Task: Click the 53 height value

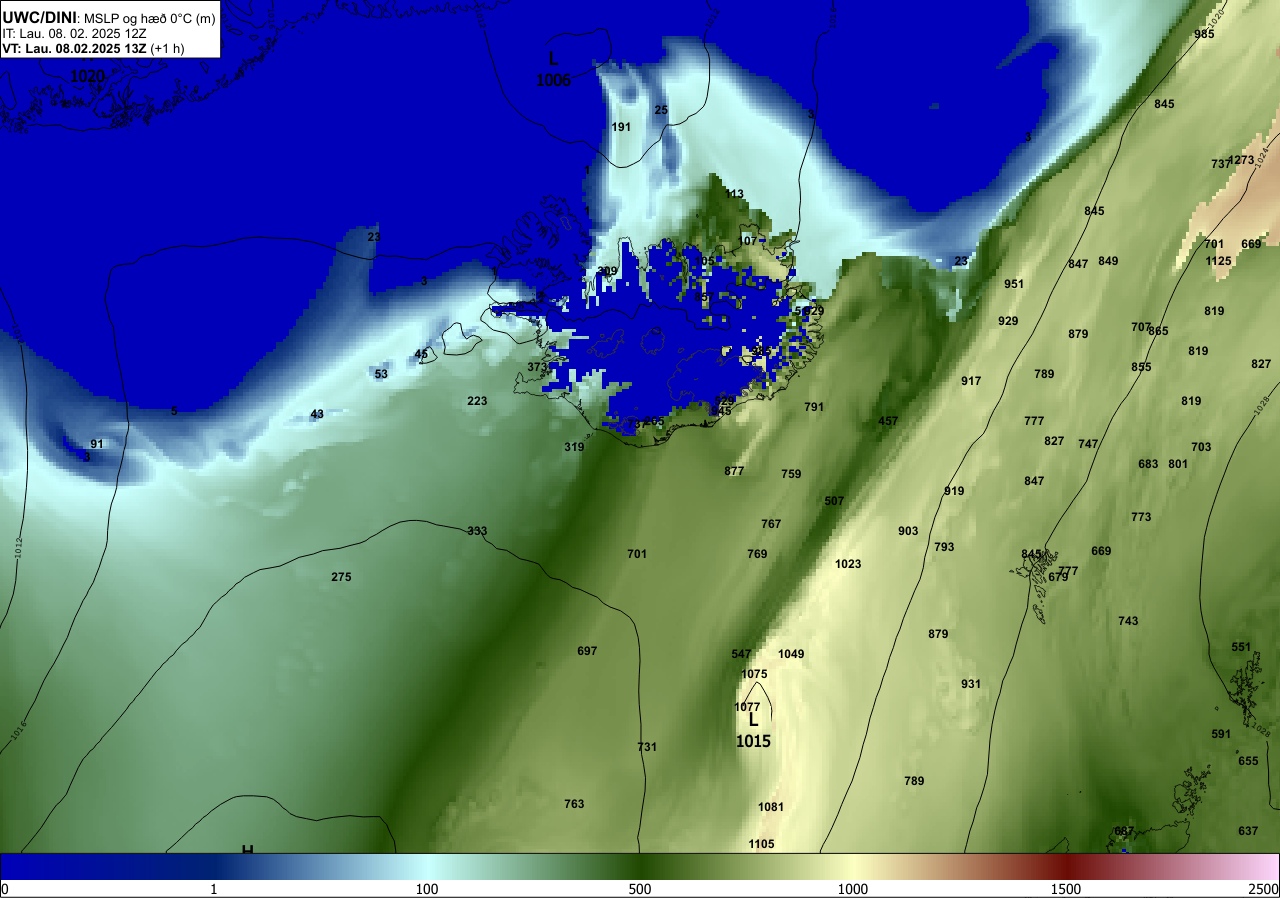Action: click(381, 374)
